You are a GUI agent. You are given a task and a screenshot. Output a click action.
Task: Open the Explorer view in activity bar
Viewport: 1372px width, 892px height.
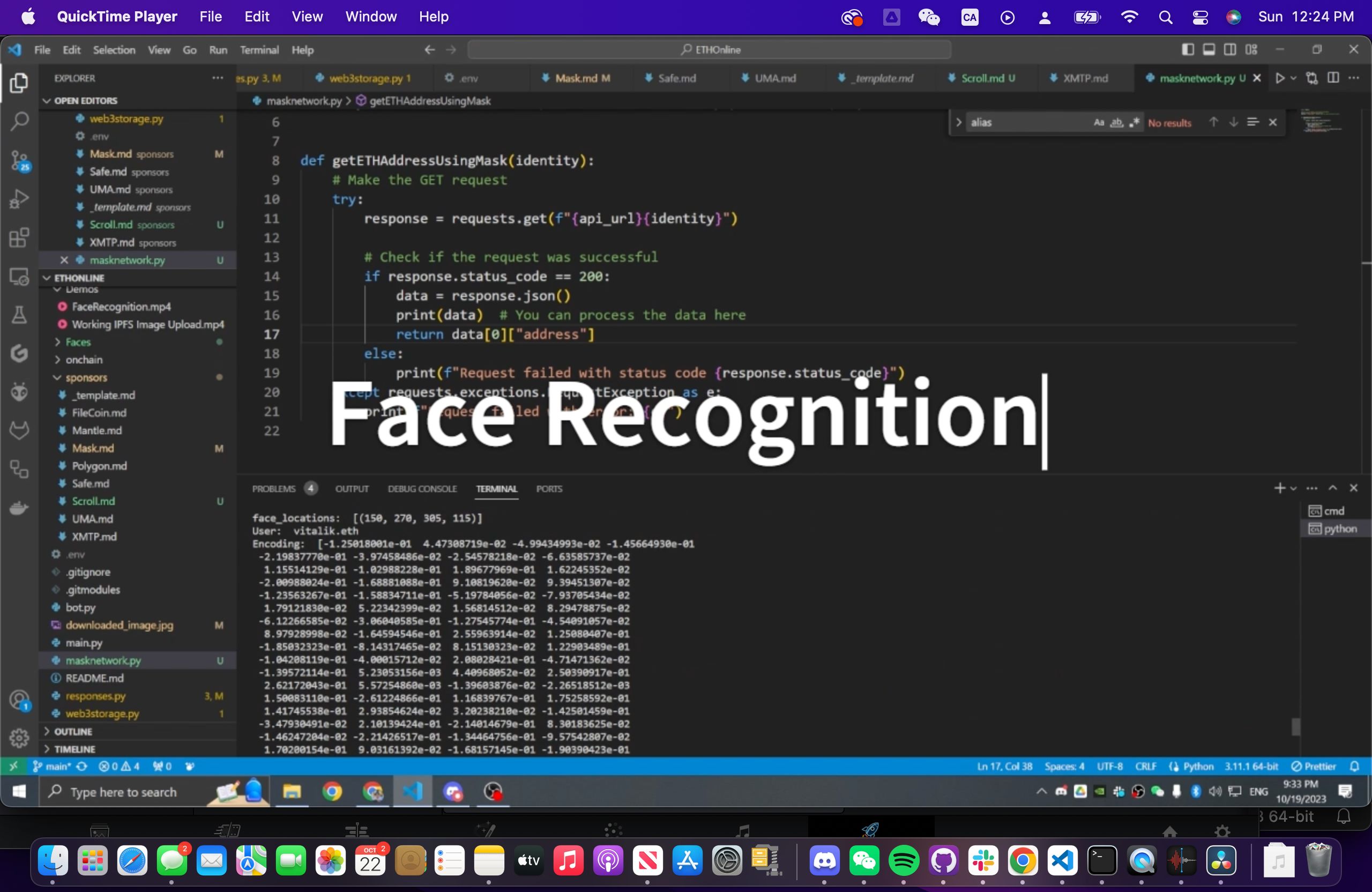point(19,83)
